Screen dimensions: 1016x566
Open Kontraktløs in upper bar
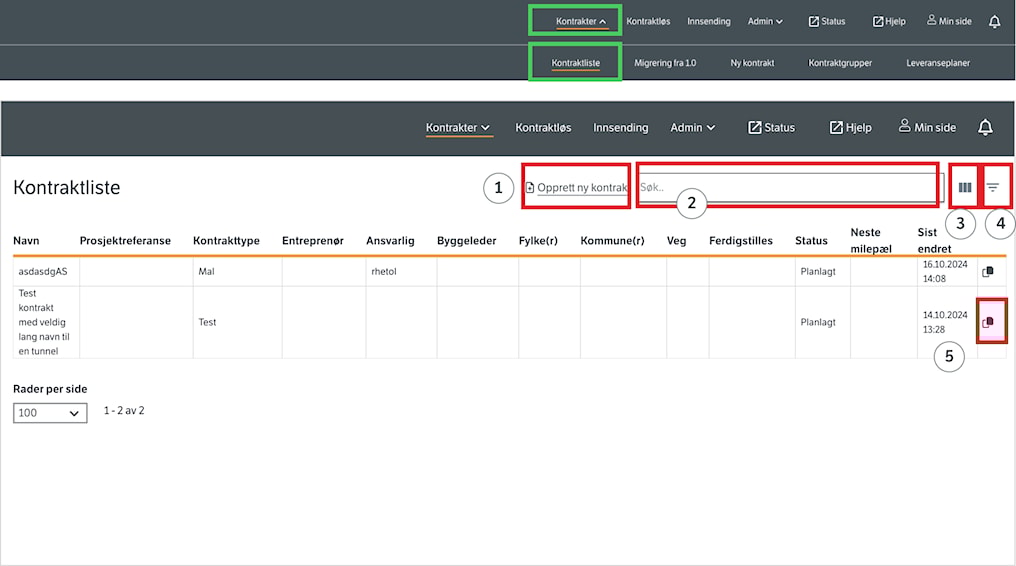coord(648,21)
